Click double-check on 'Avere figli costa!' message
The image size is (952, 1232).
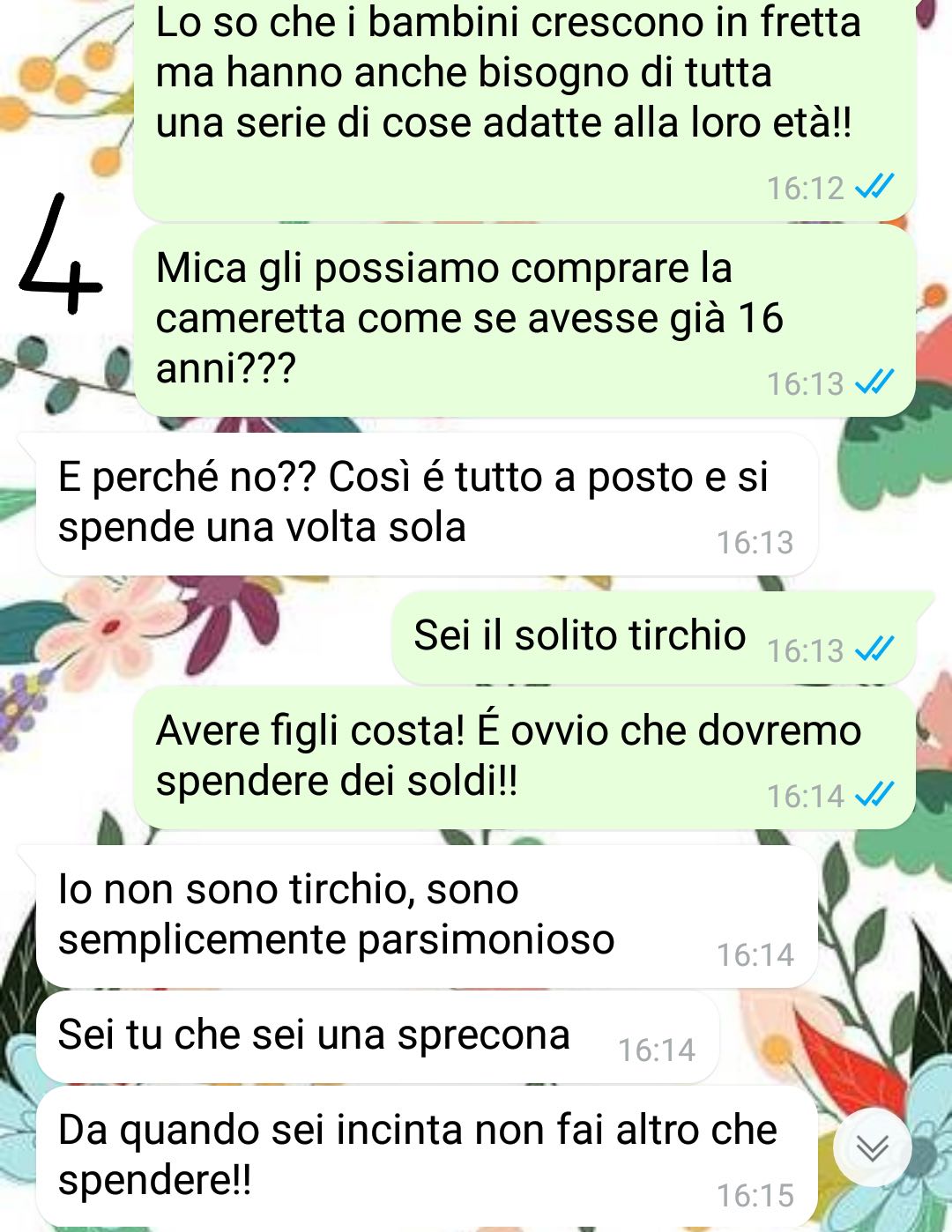874,795
